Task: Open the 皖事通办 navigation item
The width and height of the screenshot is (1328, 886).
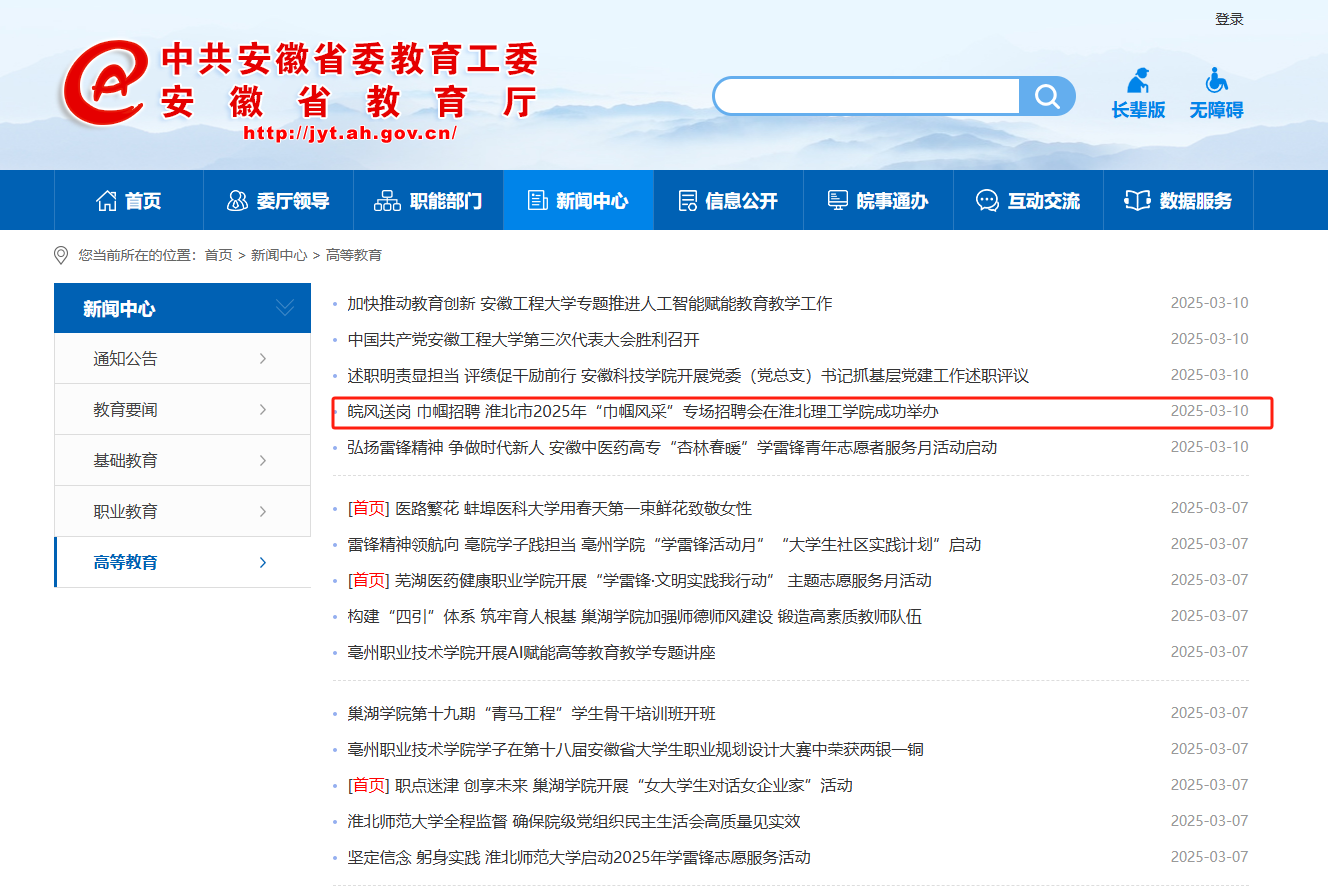Action: tap(877, 201)
